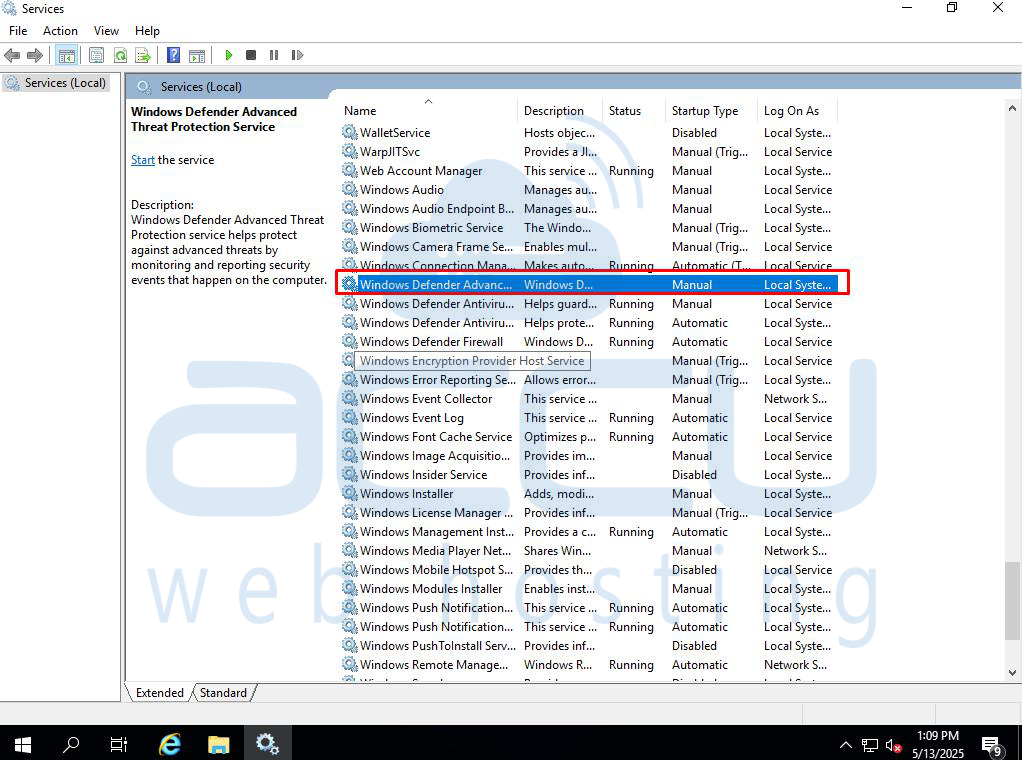Click the vertical scrollbar thumb of services list
Image resolution: width=1022 pixels, height=760 pixels.
point(1012,602)
